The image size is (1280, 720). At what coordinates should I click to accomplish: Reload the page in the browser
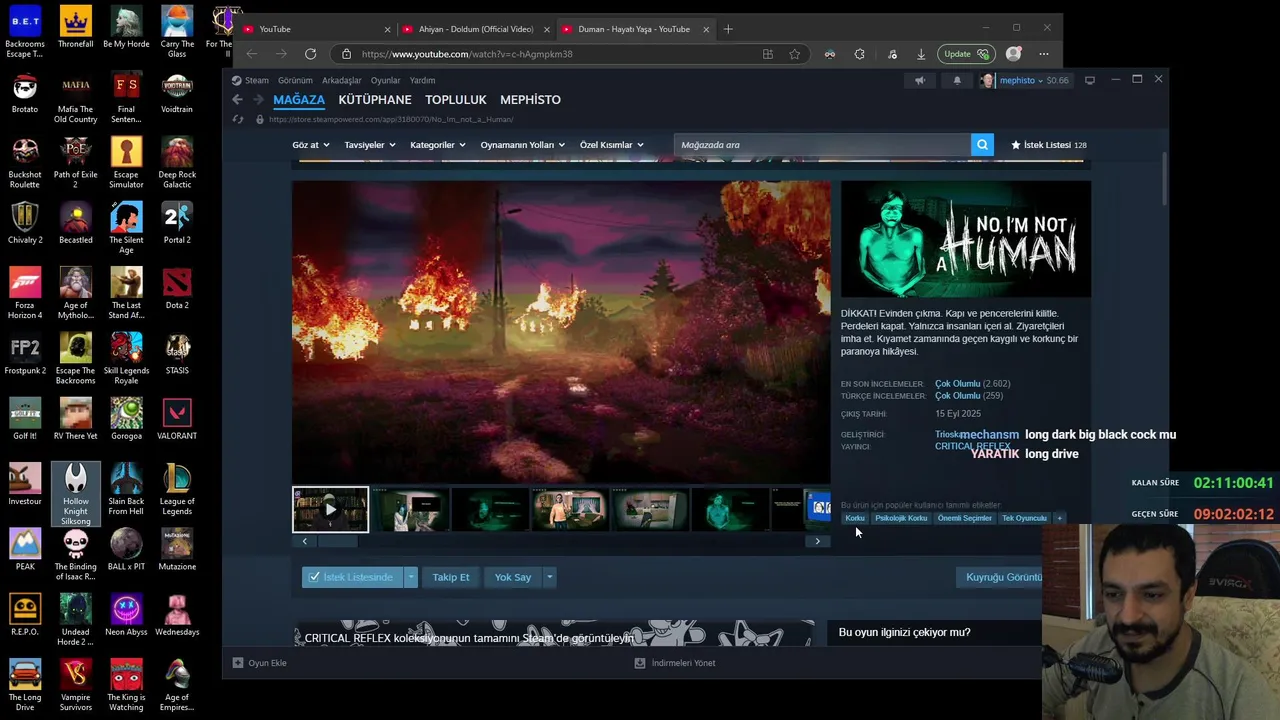click(x=310, y=54)
